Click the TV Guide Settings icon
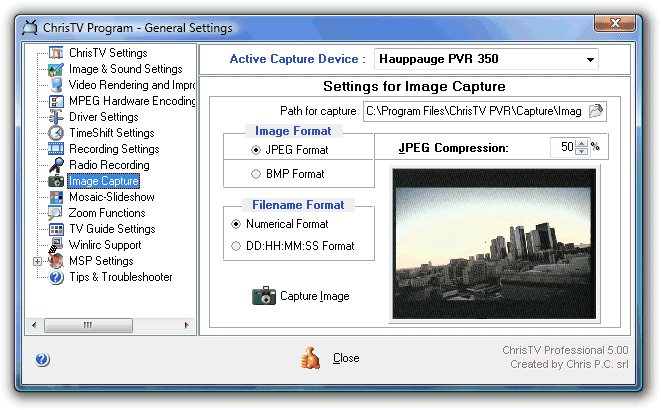This screenshot has height=410, width=661. (56, 229)
